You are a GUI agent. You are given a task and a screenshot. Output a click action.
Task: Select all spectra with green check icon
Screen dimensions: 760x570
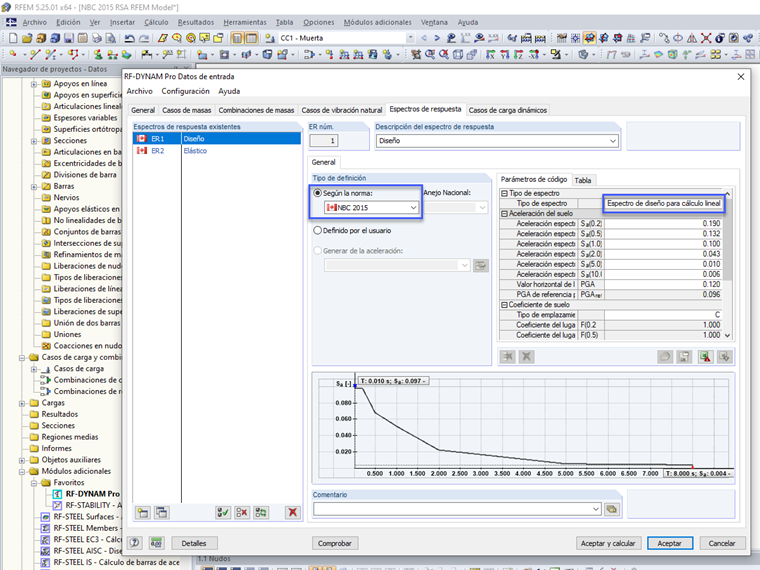(x=223, y=512)
